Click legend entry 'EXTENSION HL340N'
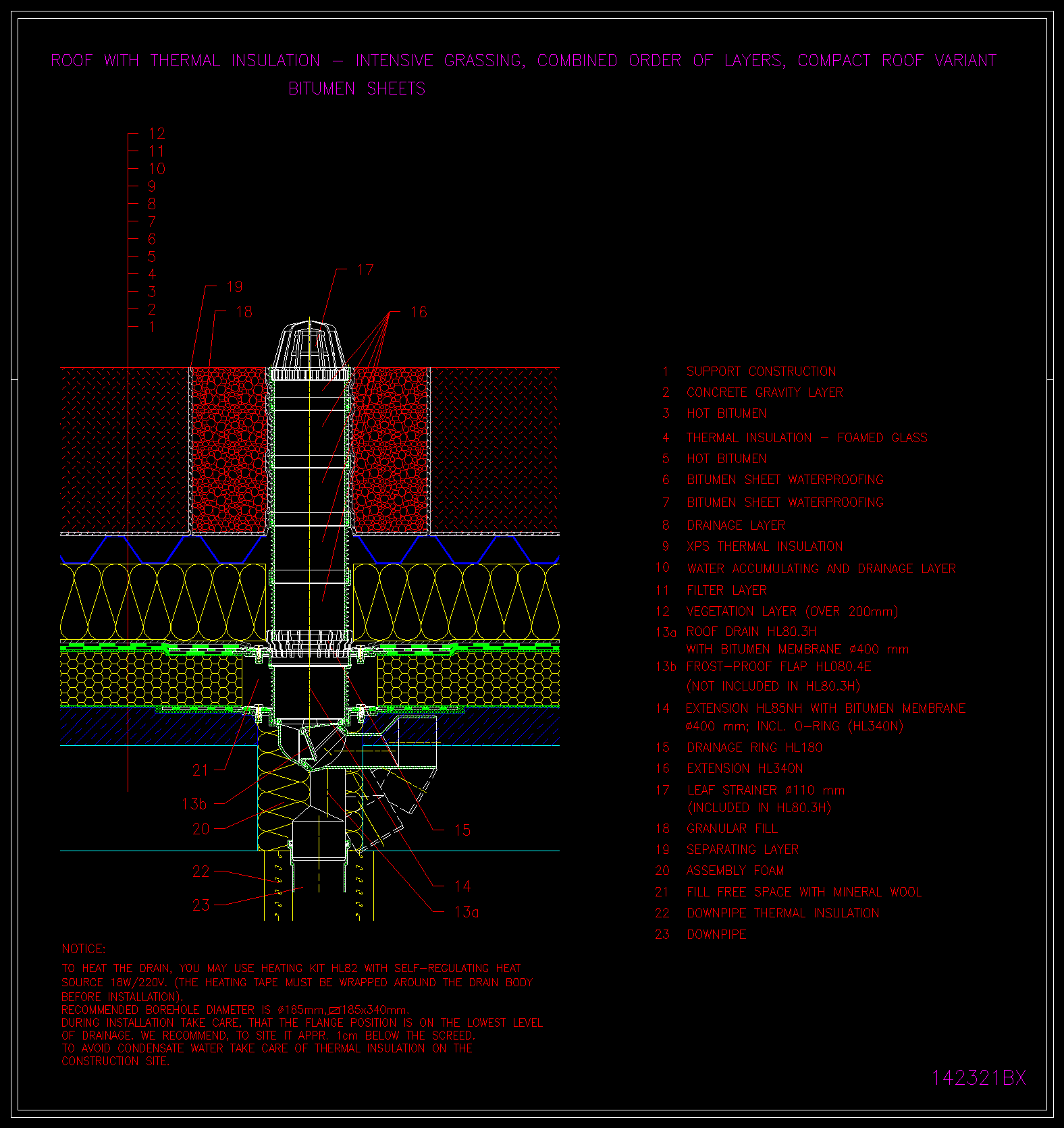Image resolution: width=1064 pixels, height=1128 pixels. [745, 769]
